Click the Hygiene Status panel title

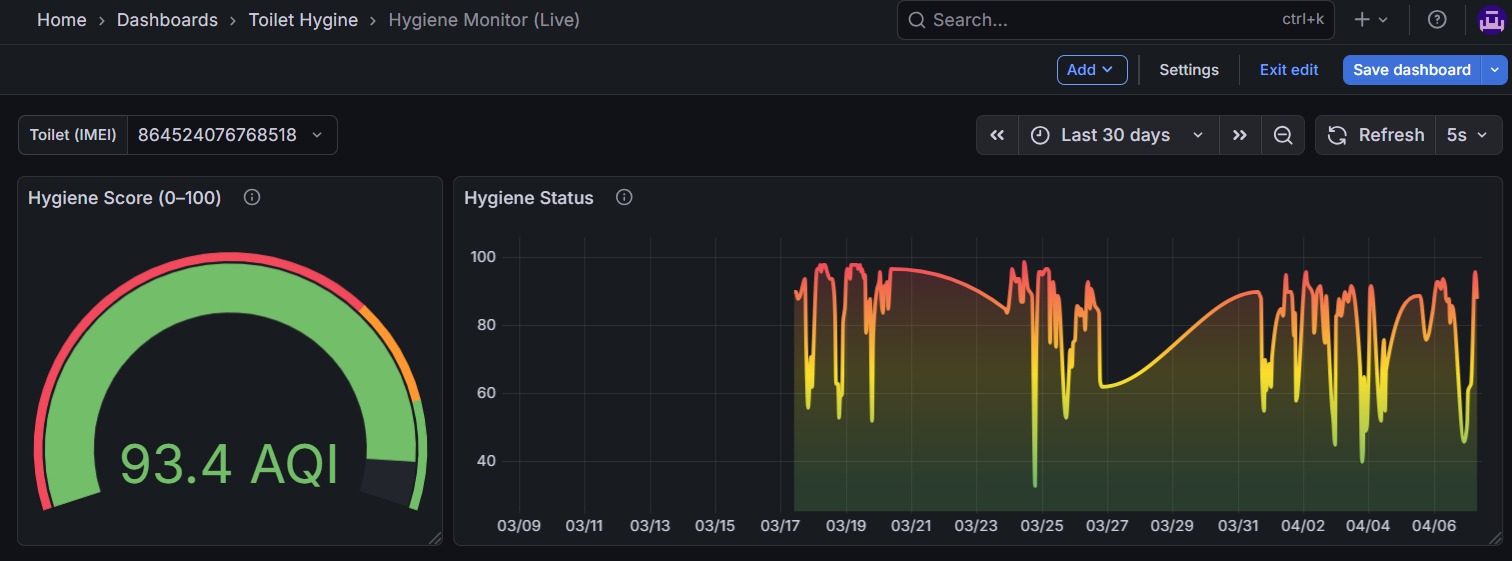(x=529, y=198)
